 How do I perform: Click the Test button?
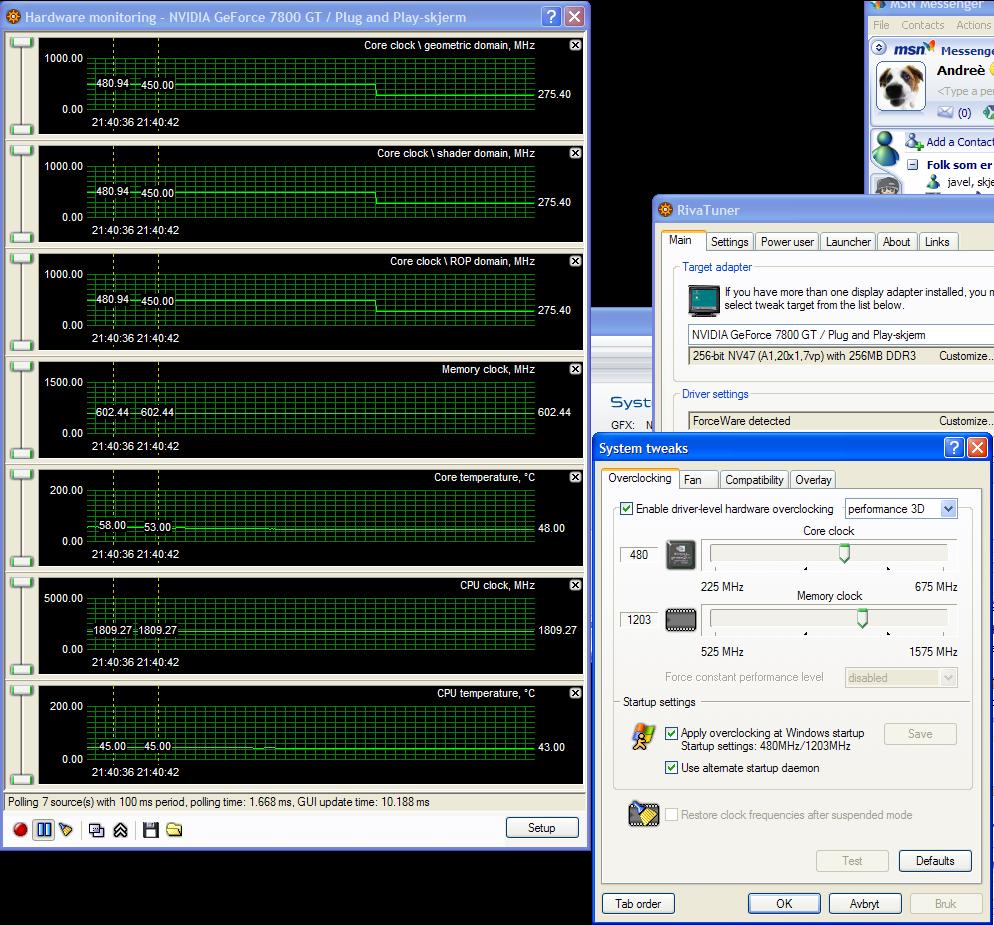[853, 860]
